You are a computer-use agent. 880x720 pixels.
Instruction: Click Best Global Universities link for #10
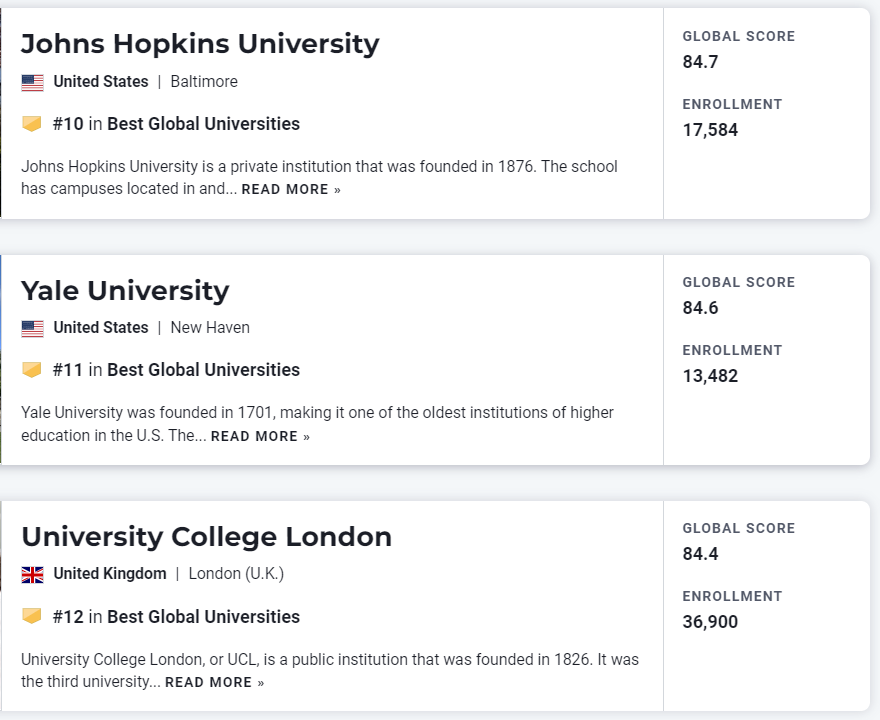point(203,124)
